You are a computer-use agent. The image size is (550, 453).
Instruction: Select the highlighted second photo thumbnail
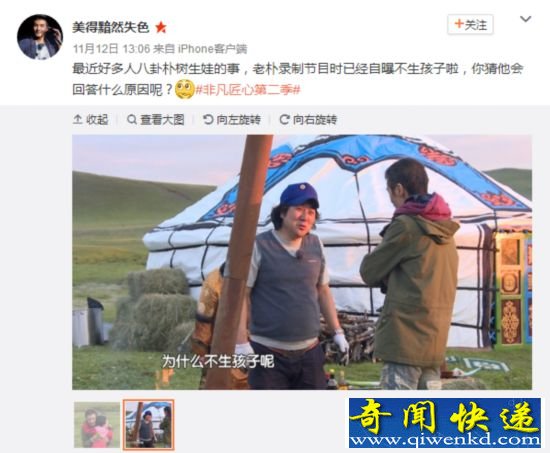click(x=148, y=425)
